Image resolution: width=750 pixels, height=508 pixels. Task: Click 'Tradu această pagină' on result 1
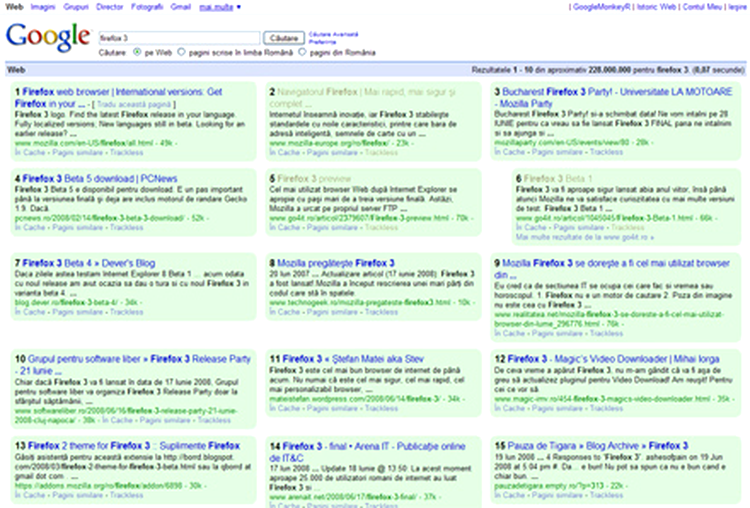point(136,104)
